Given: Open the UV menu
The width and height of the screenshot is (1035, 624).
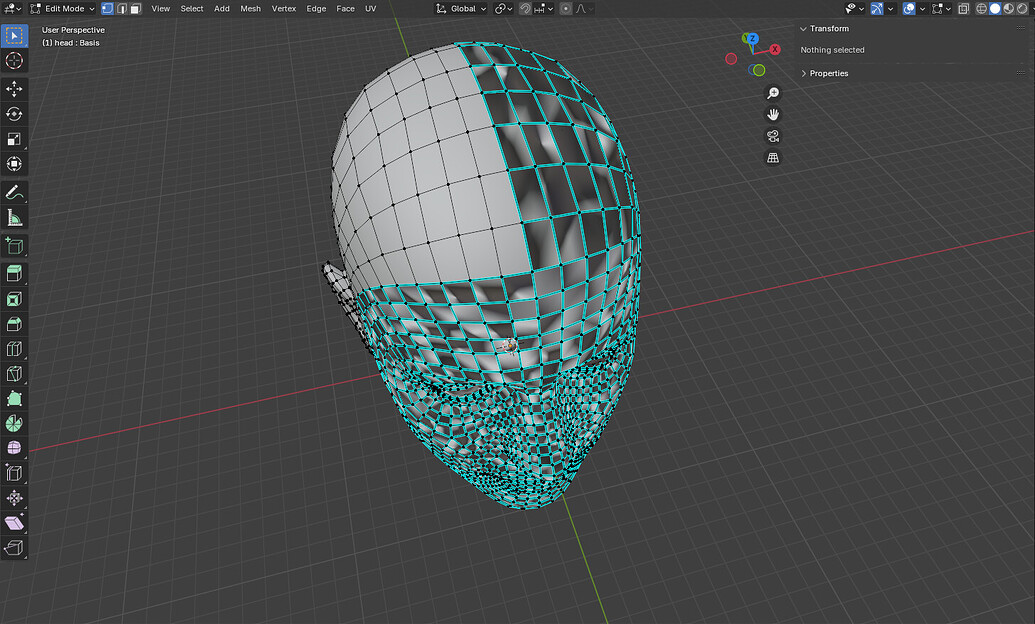Looking at the screenshot, I should 370,9.
